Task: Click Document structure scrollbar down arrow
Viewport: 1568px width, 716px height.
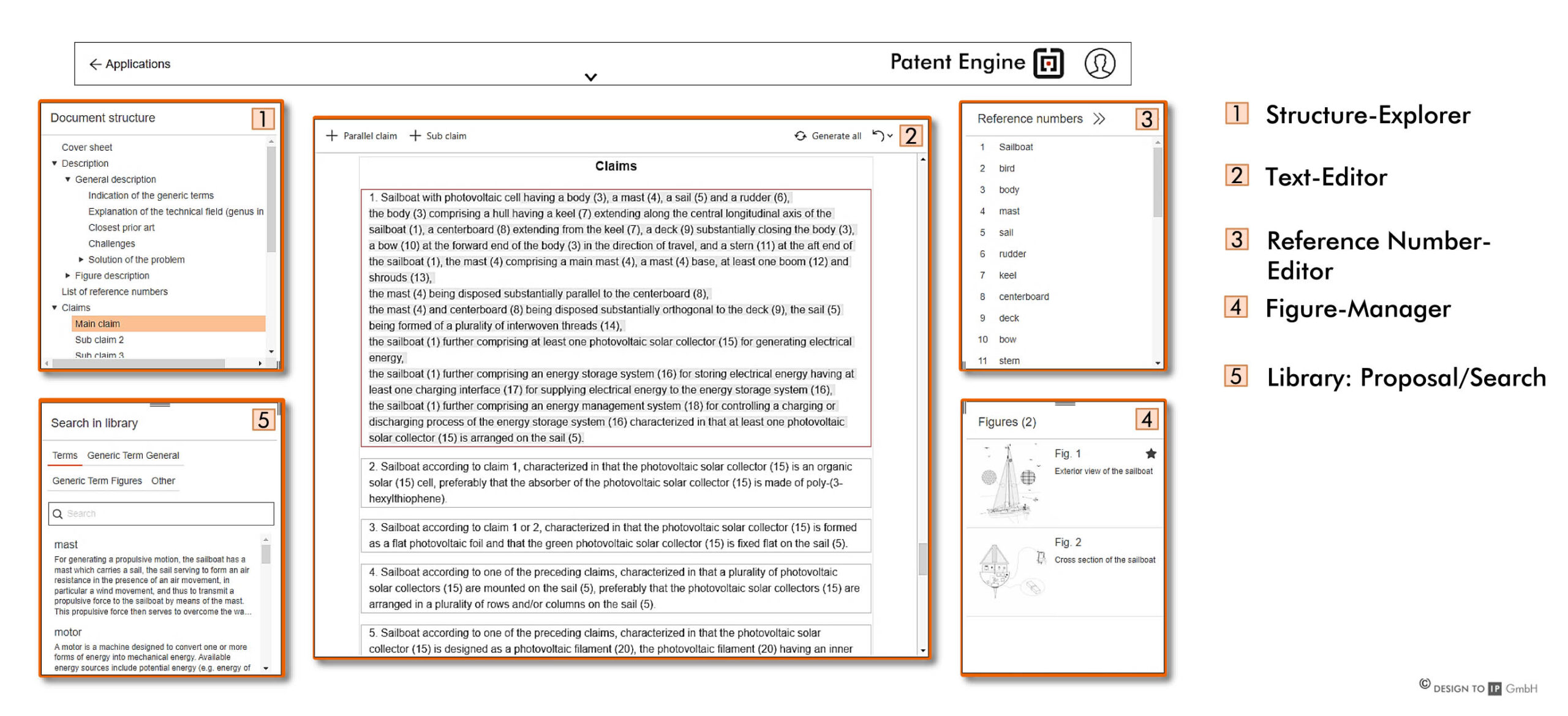Action: pos(271,352)
